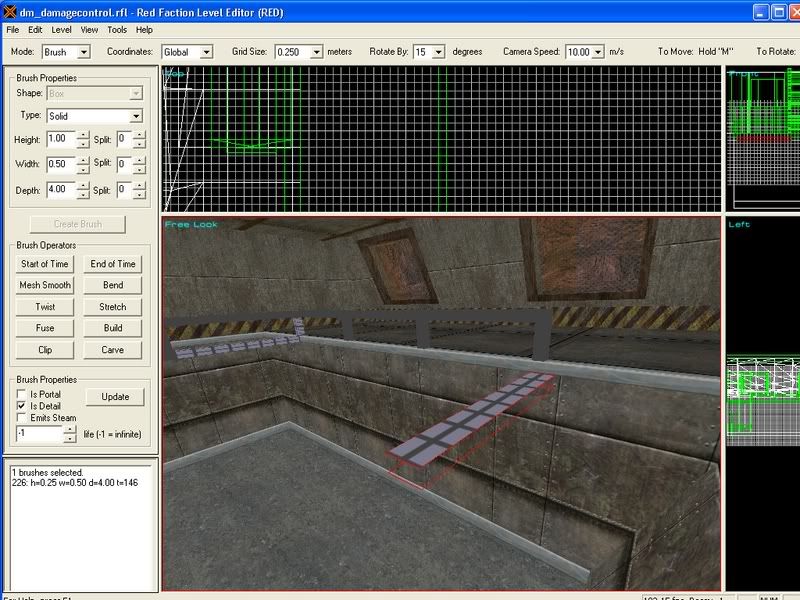
Task: Click the Fuse operator button
Action: click(45, 328)
